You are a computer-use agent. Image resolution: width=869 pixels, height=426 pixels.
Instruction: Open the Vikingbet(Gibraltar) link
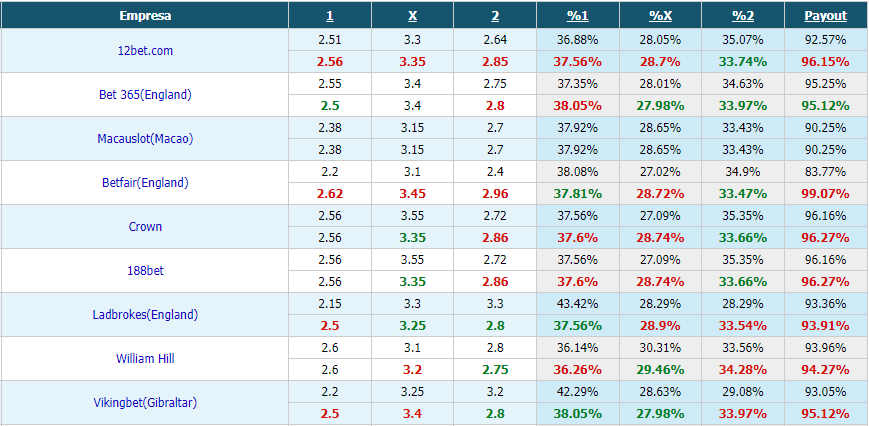(x=145, y=403)
